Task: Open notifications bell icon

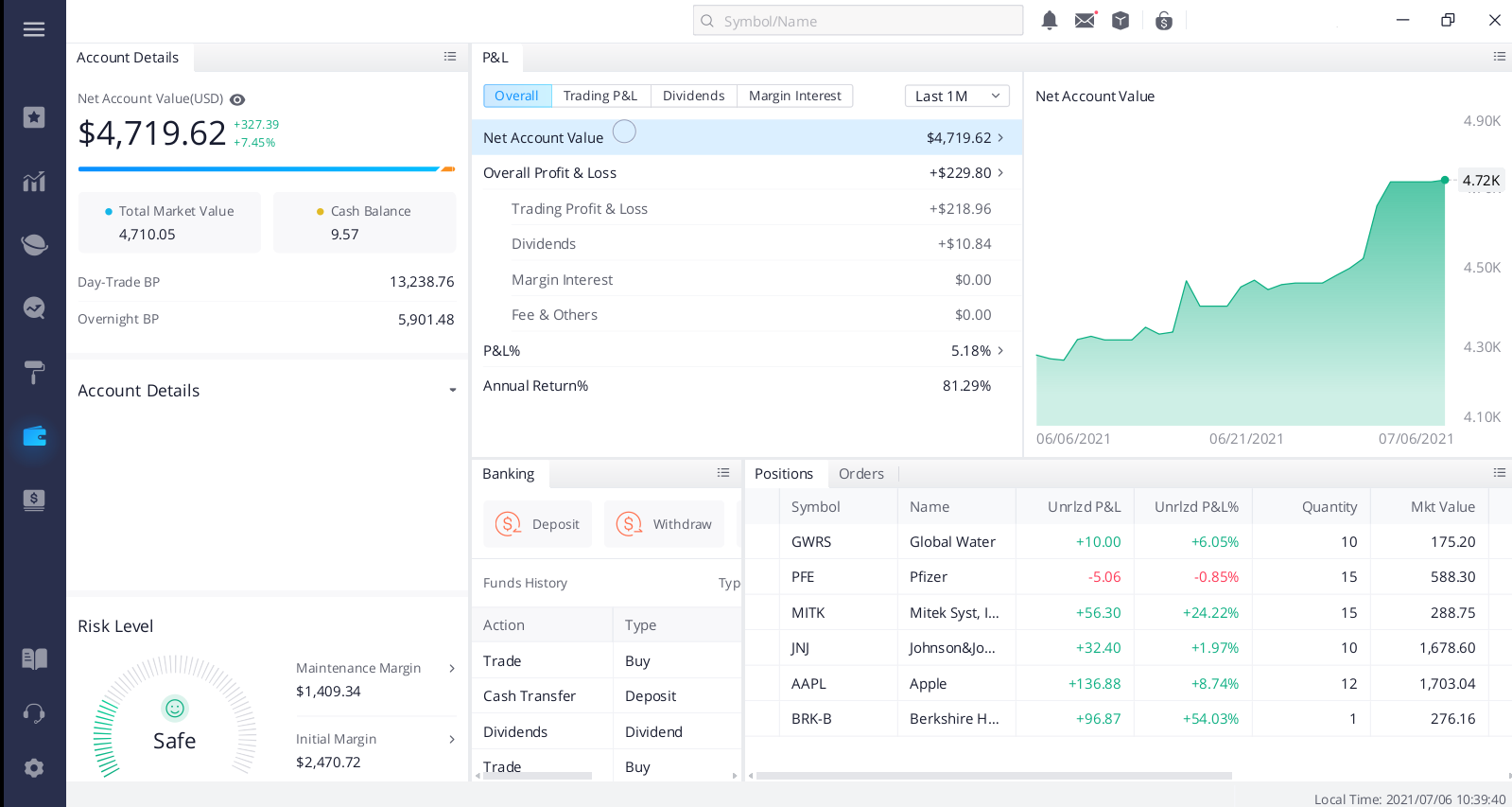Action: coord(1049,20)
